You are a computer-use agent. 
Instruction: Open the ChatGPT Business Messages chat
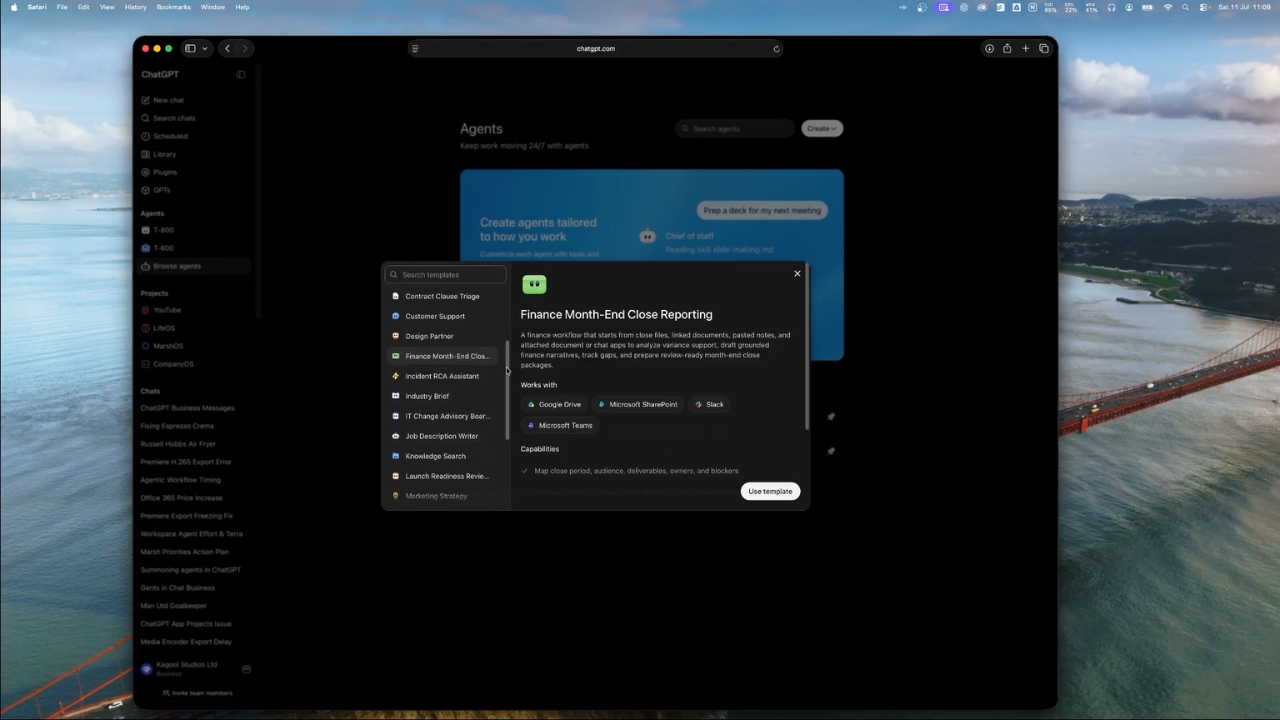click(x=187, y=408)
